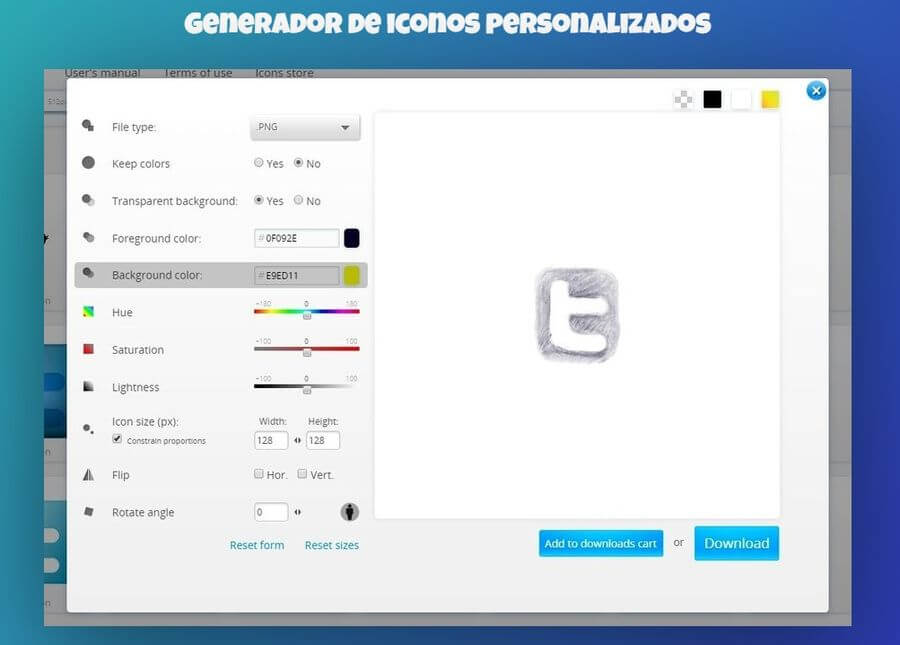Screen dimensions: 900x645
Task: Toggle the Constrain proportions checkbox
Action: pos(117,439)
